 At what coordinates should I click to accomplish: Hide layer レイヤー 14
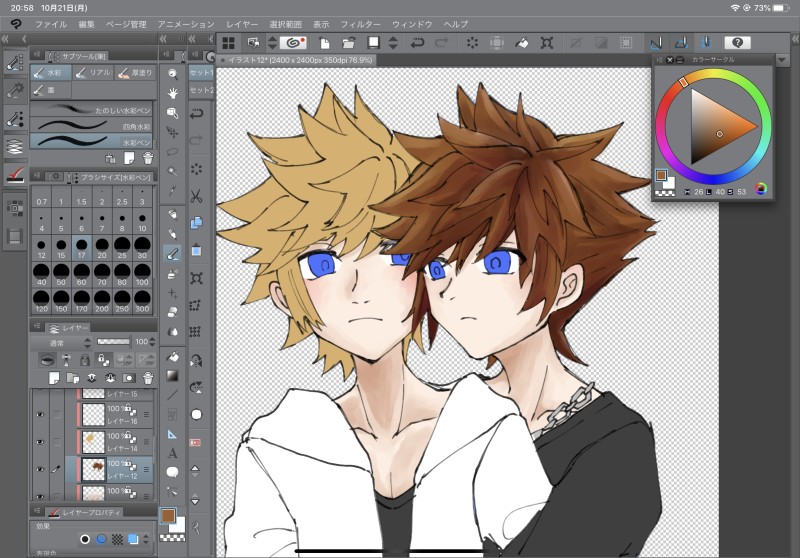(40, 442)
